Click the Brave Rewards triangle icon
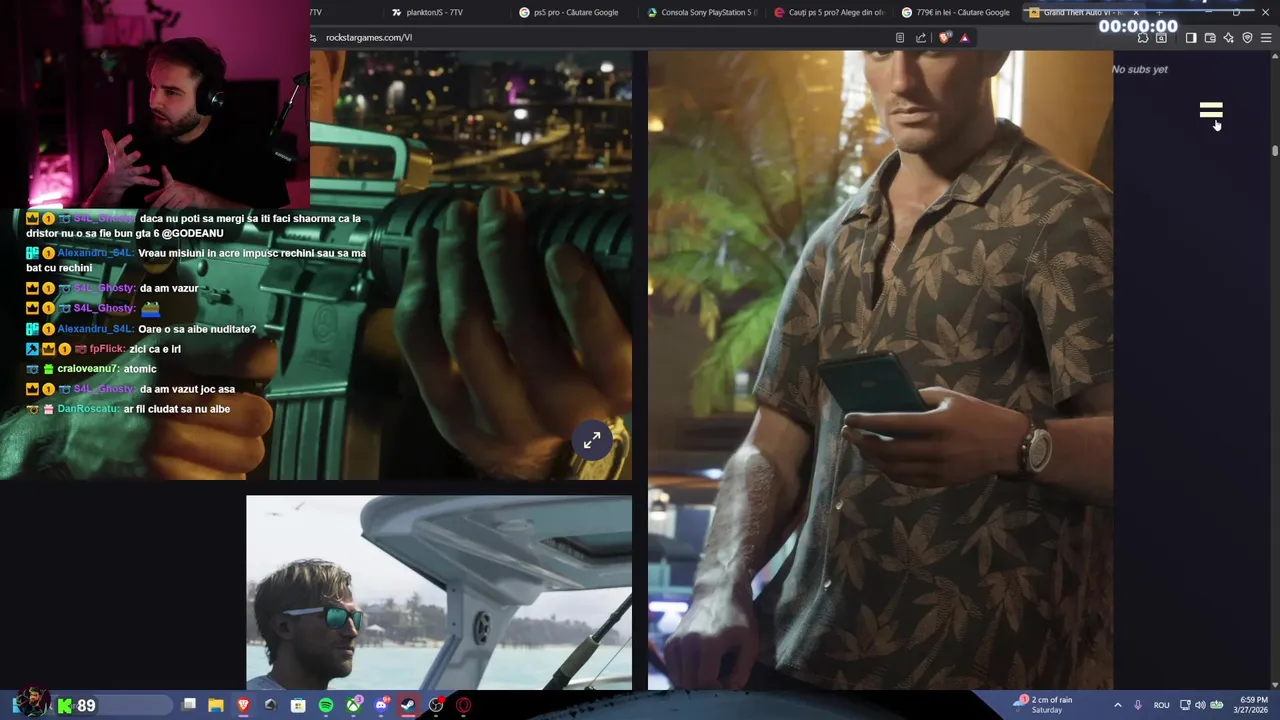 [x=964, y=38]
